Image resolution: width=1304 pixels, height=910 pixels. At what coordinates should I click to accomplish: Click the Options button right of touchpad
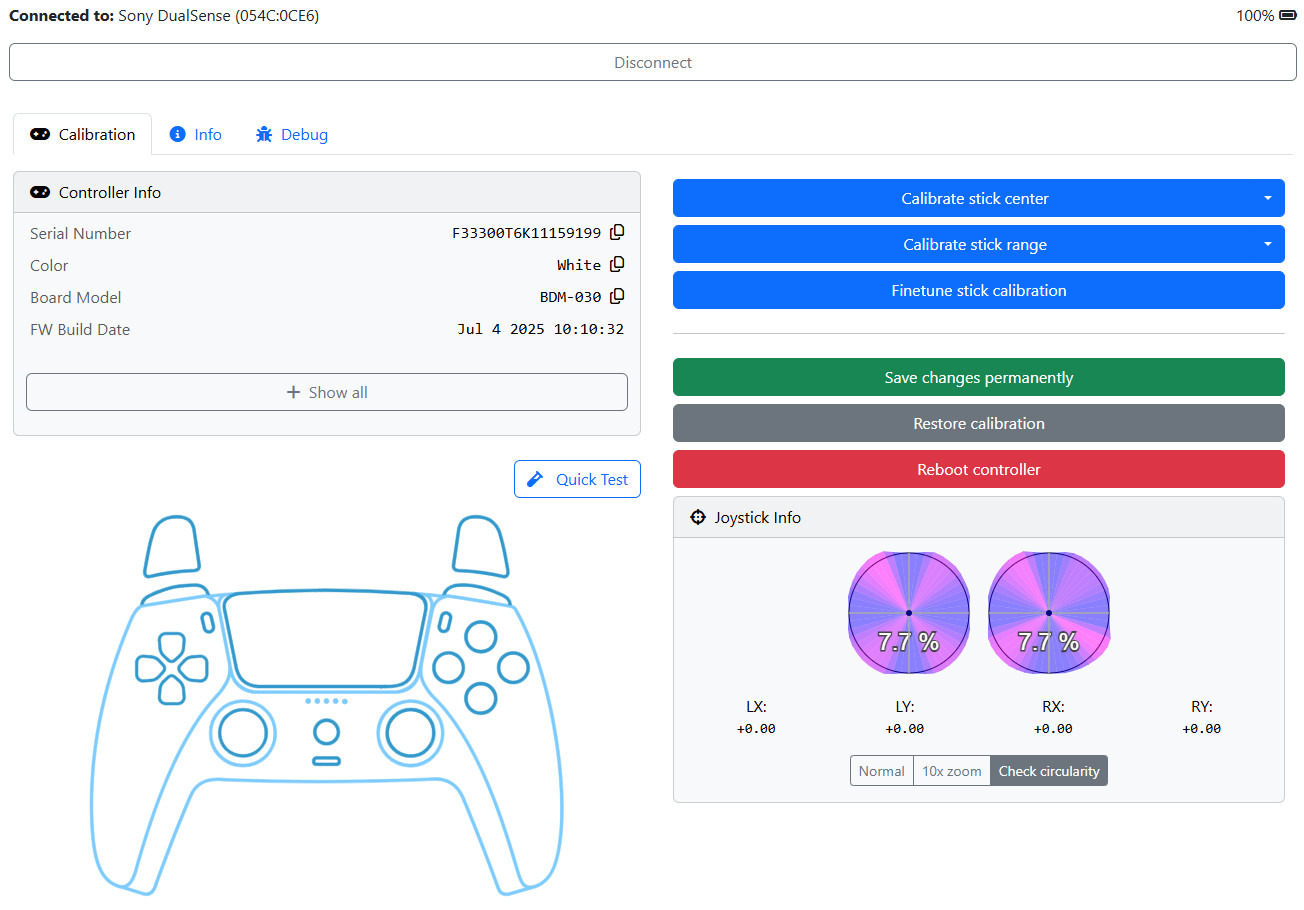(x=445, y=622)
